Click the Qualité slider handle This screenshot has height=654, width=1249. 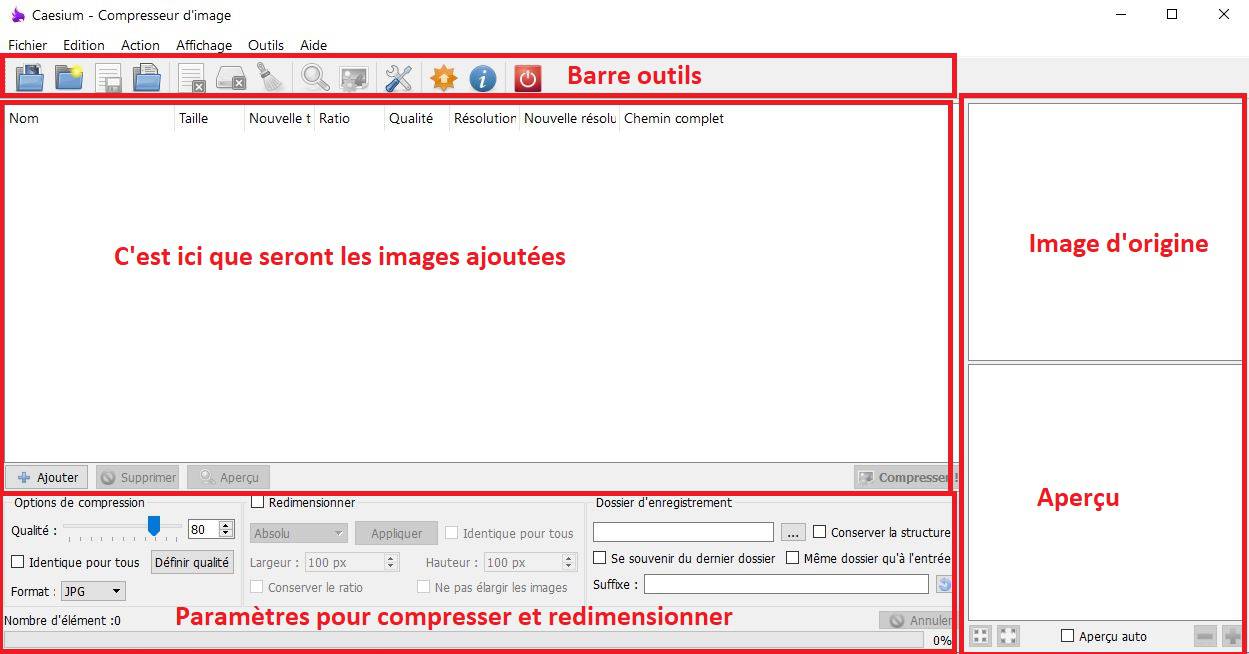pos(154,527)
